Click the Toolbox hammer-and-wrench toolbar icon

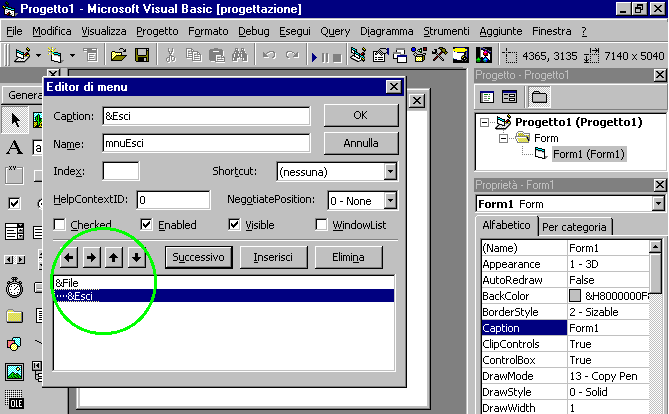tap(440, 55)
